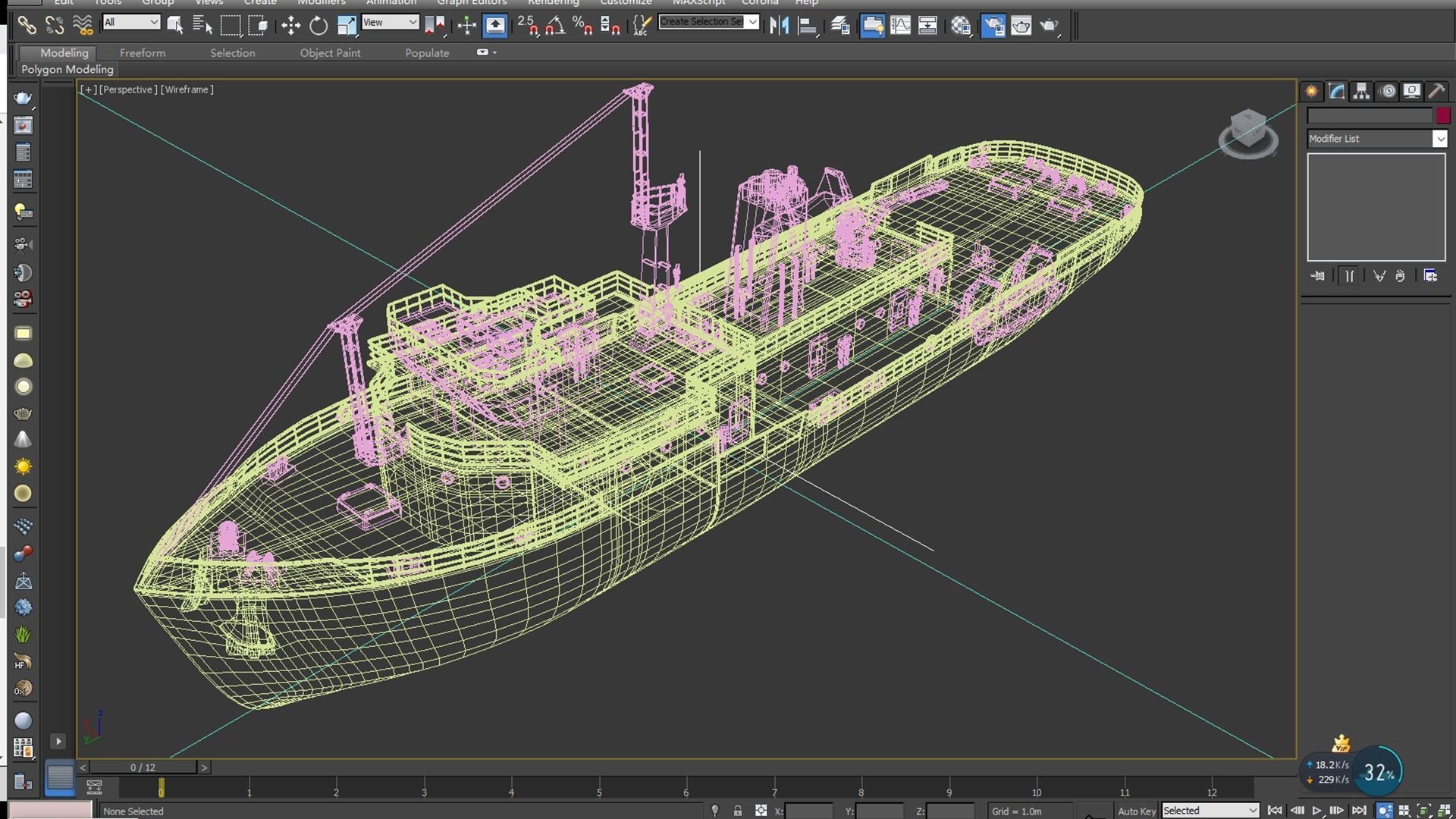This screenshot has width=1456, height=819.
Task: Go to Start frame button
Action: coord(1275,811)
